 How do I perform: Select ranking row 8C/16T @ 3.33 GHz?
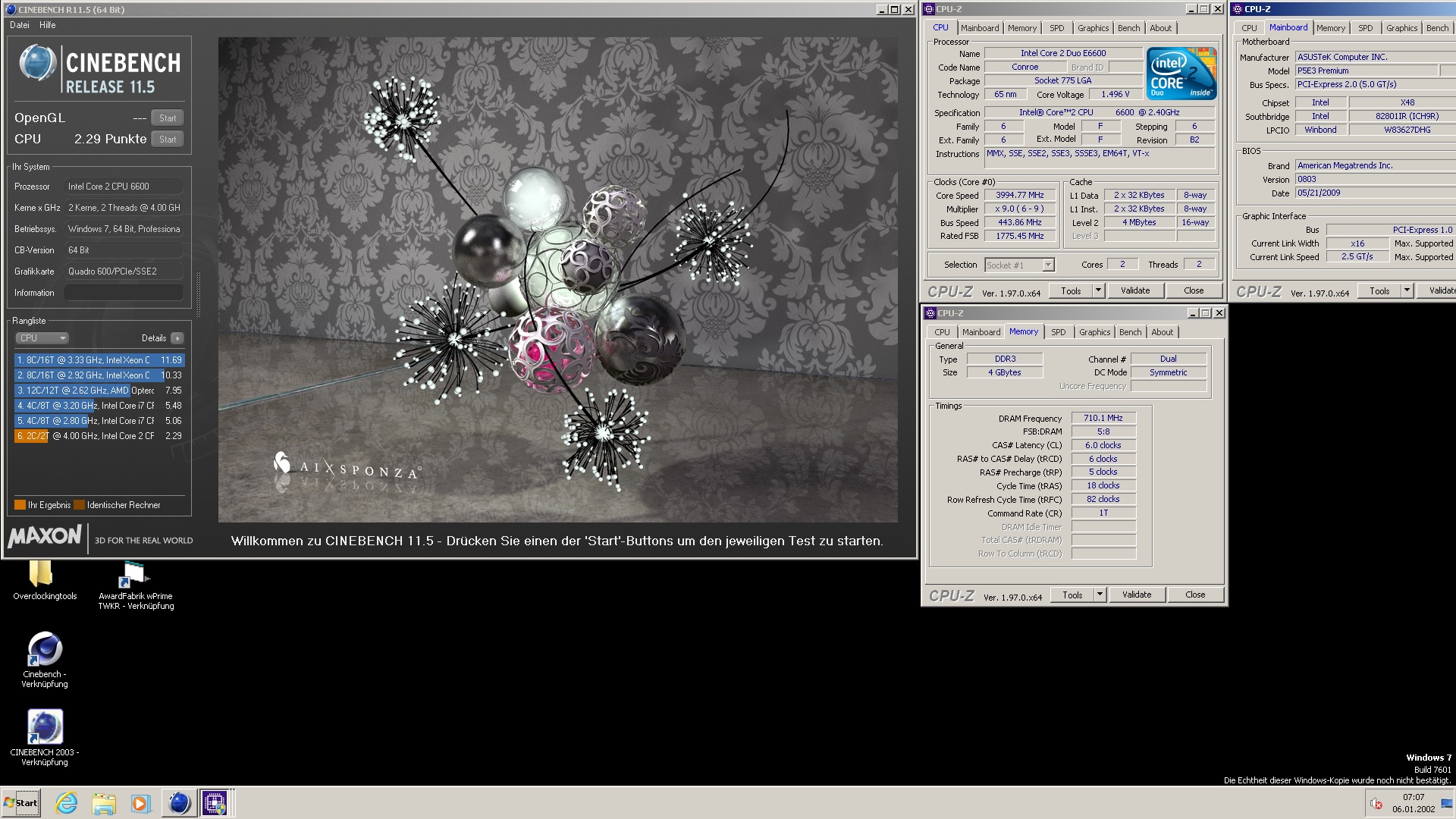coord(99,360)
